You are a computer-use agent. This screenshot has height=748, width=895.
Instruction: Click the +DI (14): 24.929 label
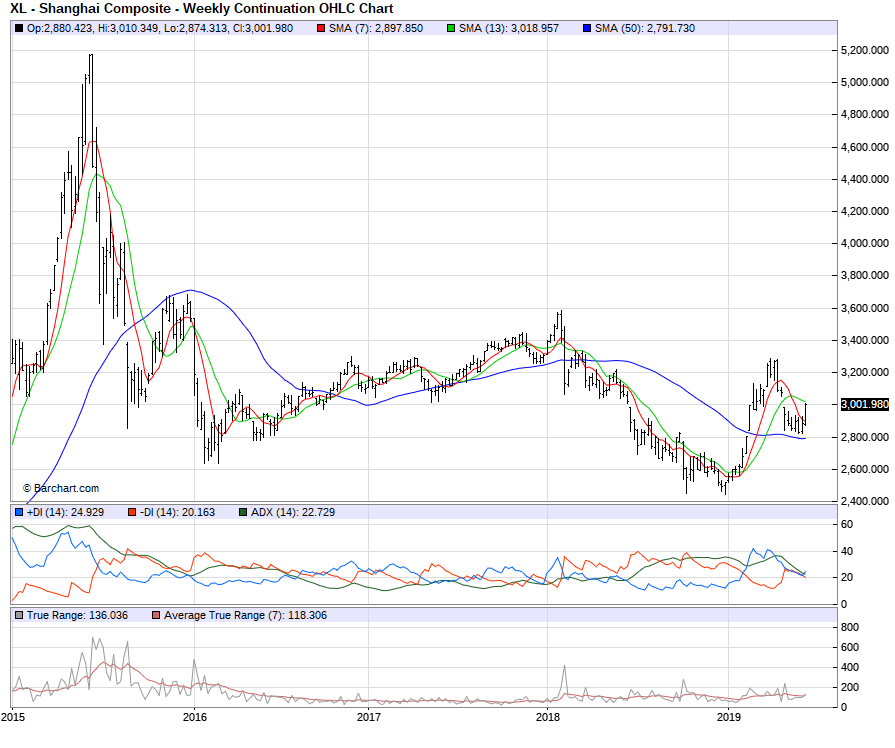66,512
